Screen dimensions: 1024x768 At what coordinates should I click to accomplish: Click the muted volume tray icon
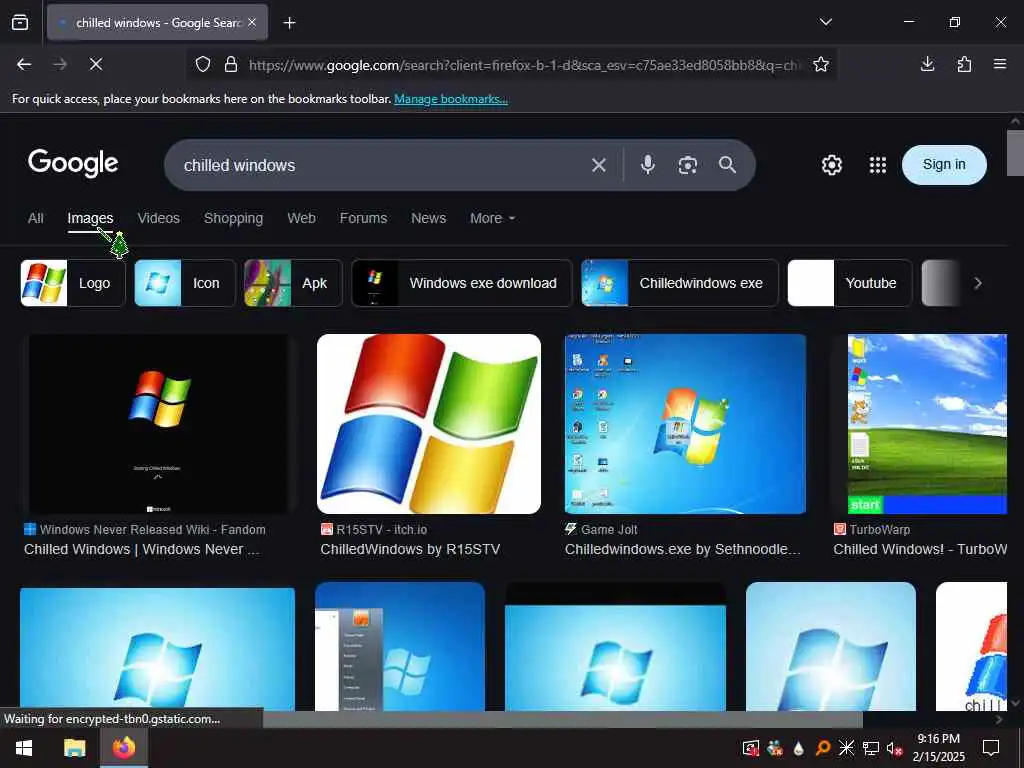coord(894,748)
